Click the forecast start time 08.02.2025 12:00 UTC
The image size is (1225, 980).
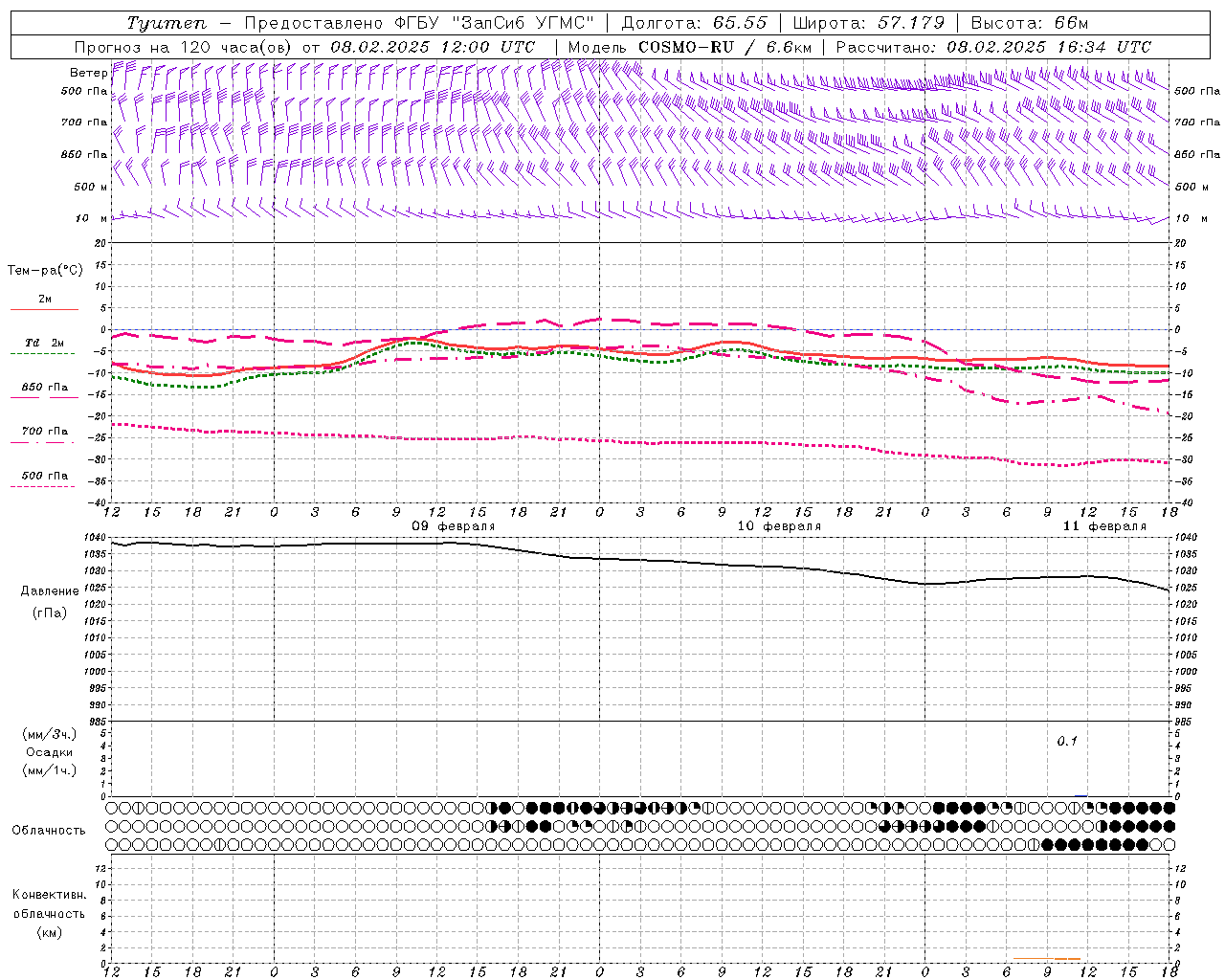(433, 47)
